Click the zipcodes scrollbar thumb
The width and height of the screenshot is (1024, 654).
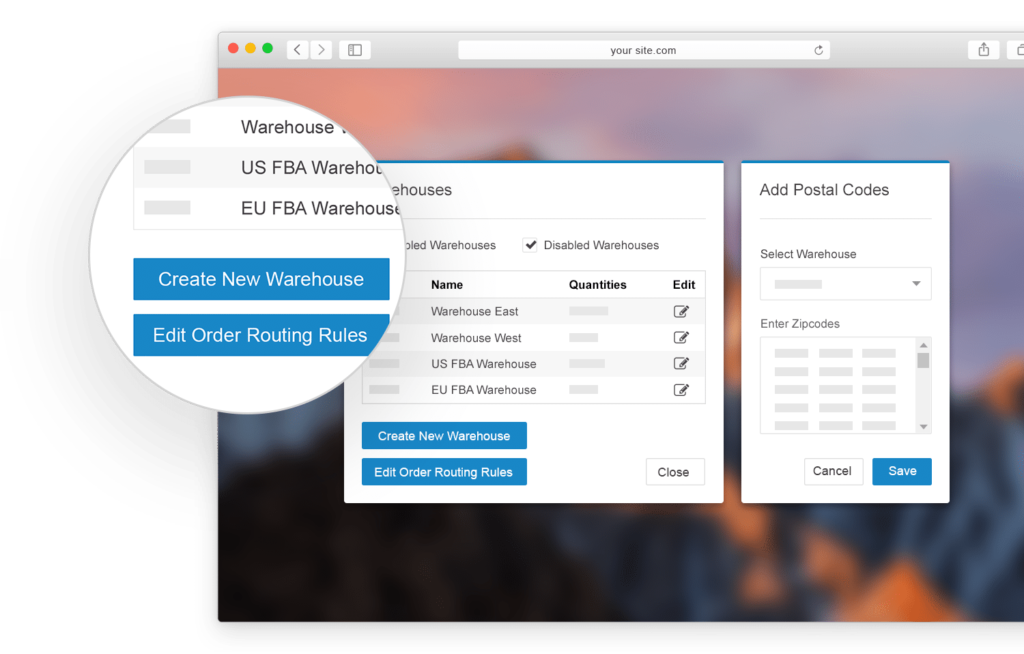[923, 361]
